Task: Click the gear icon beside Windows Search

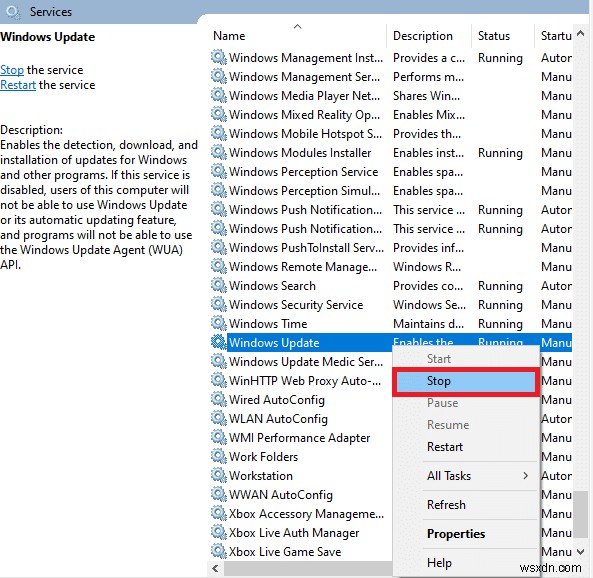Action: coord(219,285)
